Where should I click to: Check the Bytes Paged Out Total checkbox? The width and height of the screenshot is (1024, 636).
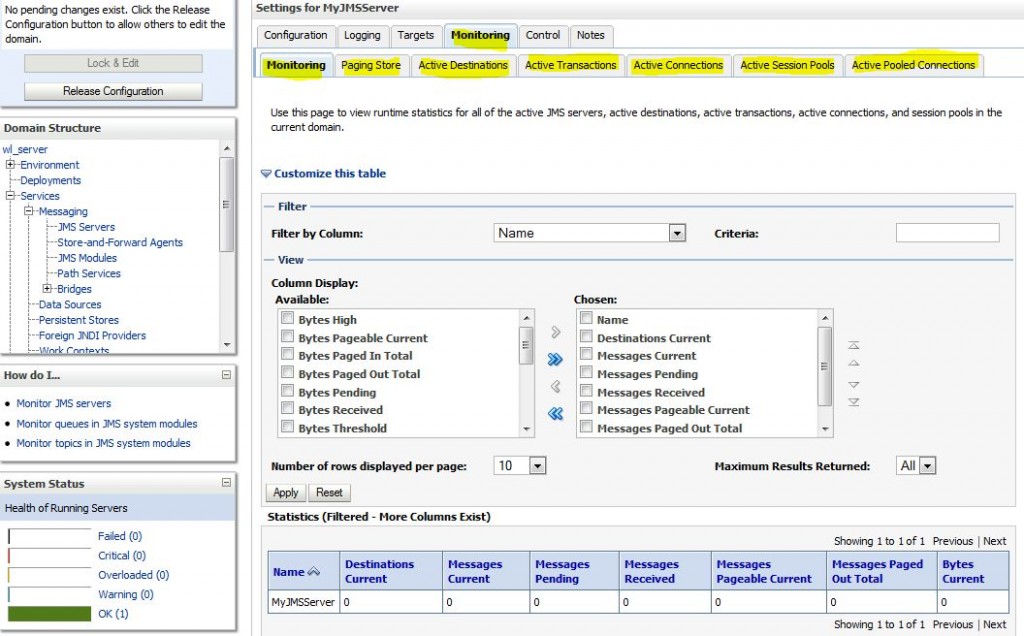click(287, 372)
